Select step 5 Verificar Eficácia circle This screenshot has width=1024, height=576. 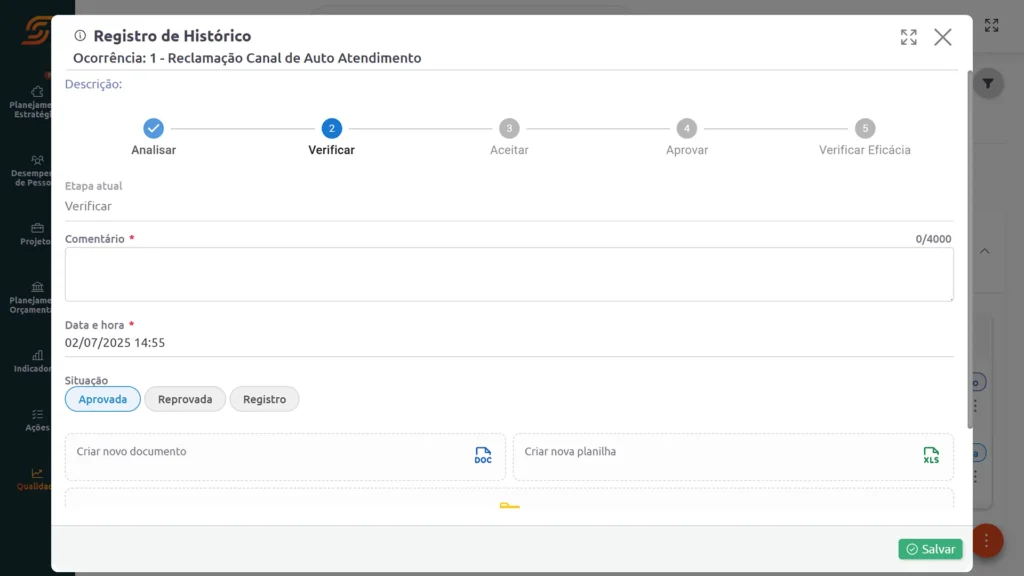(x=865, y=129)
